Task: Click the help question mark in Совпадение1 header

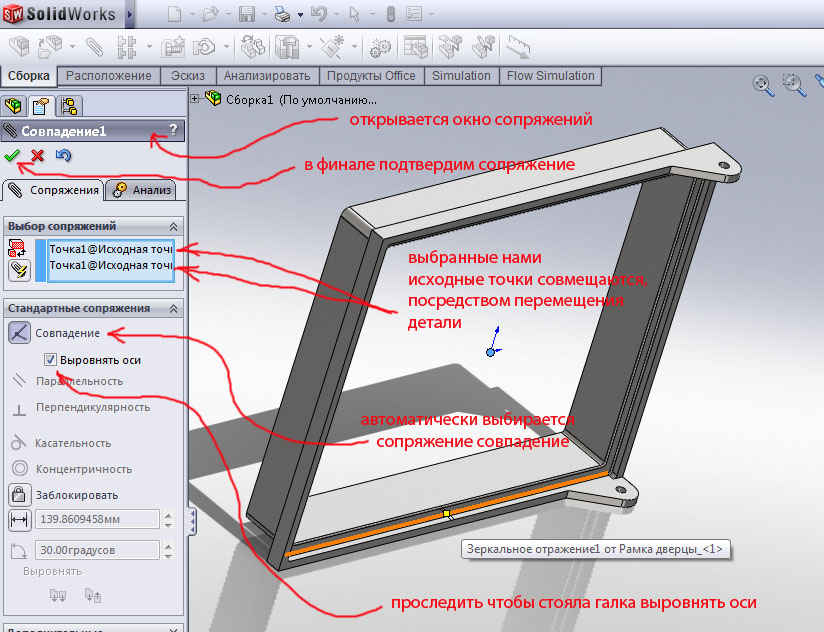Action: click(173, 130)
